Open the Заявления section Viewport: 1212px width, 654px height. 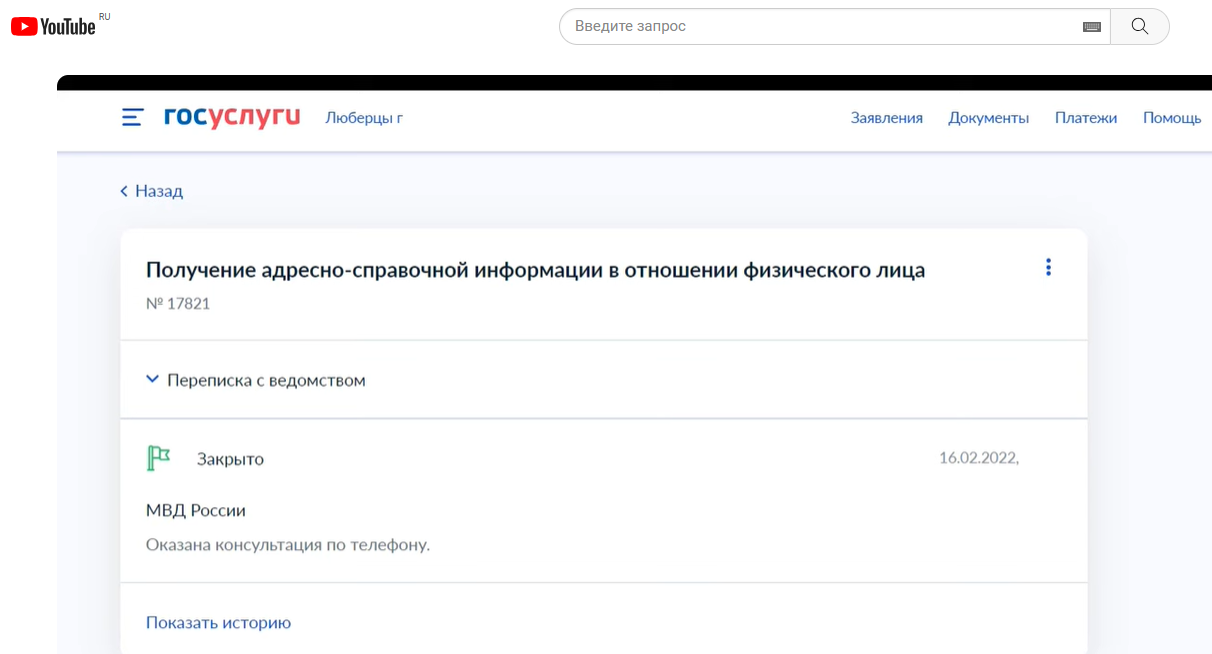pyautogui.click(x=886, y=118)
